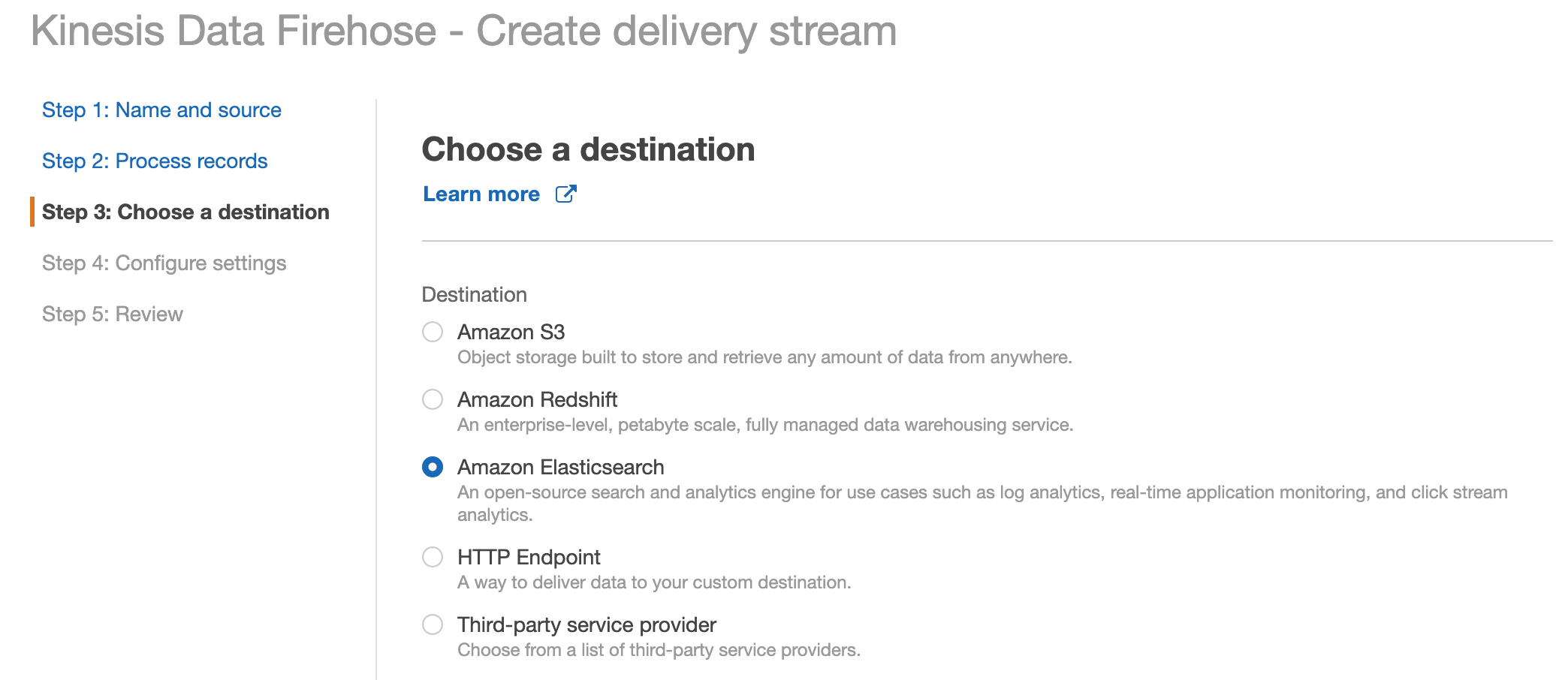Pick the HTTP Endpoint radio button
The image size is (1568, 680).
[x=433, y=557]
